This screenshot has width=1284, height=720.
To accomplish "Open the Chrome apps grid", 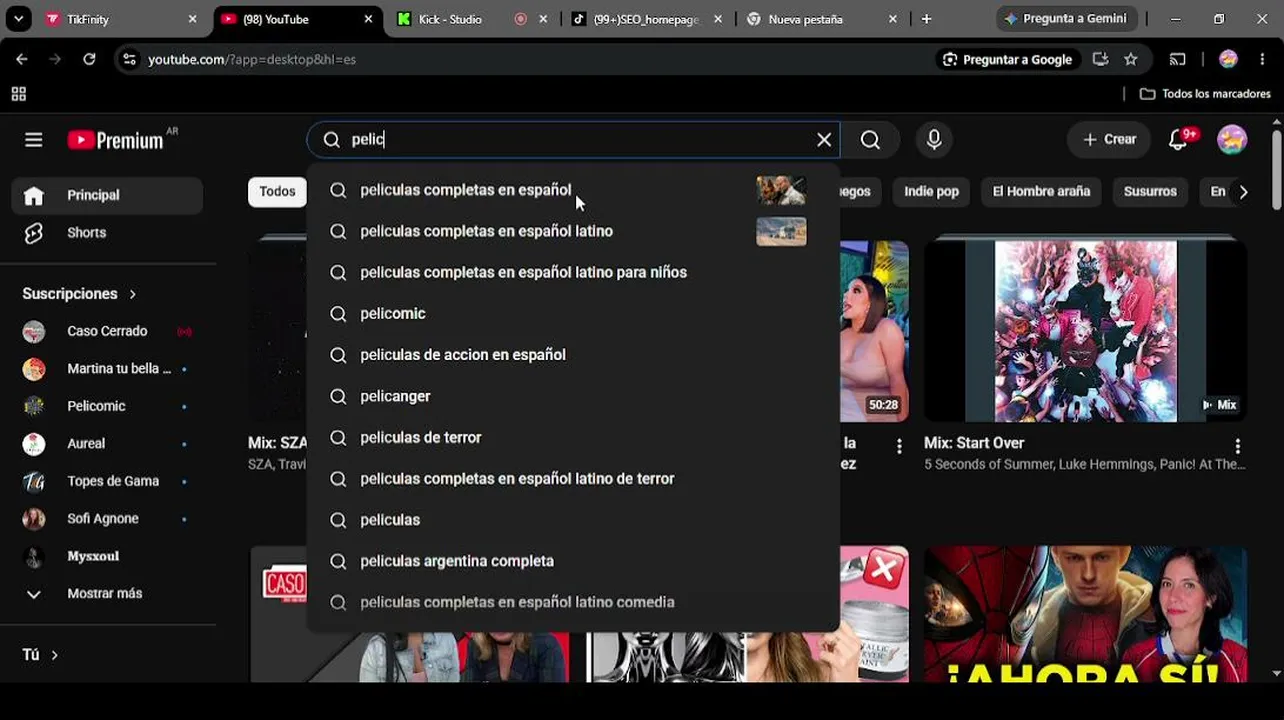I will pyautogui.click(x=18, y=94).
